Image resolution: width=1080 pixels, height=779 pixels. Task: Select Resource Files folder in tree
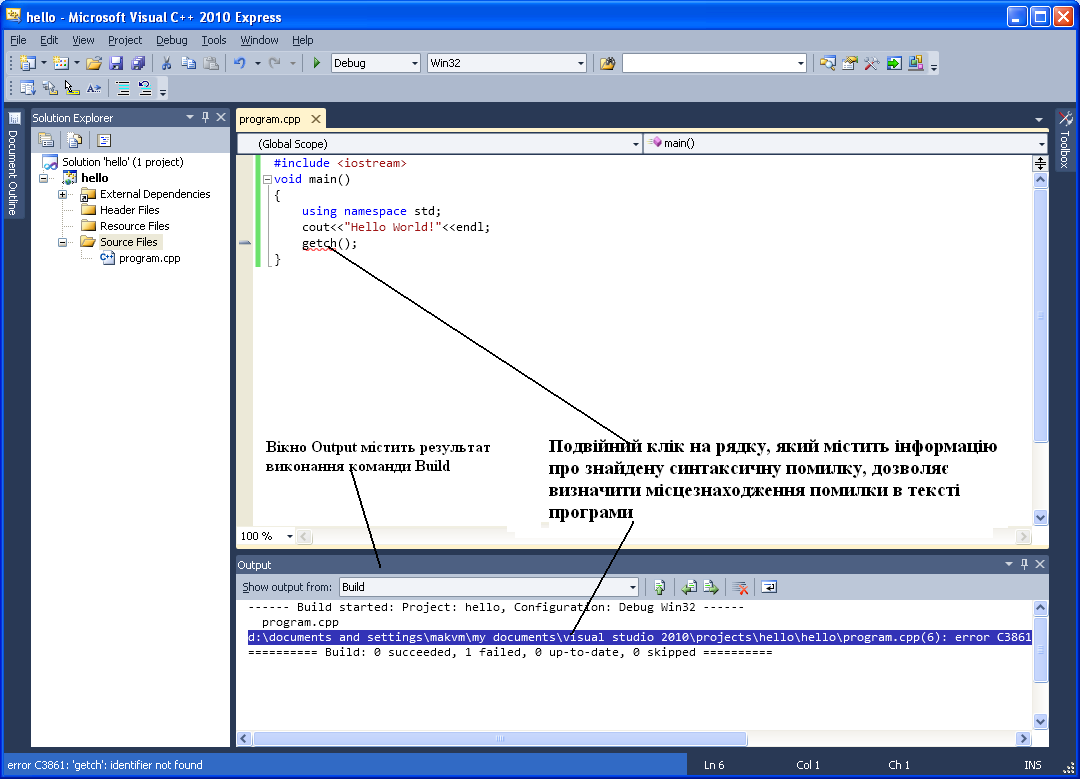tap(134, 226)
